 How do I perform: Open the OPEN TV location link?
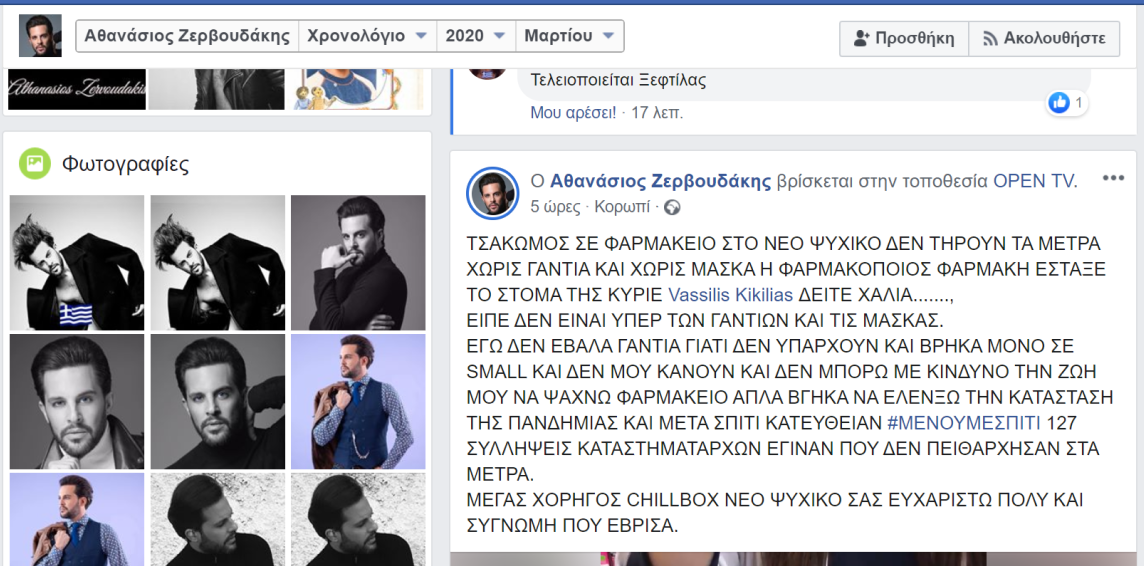(1033, 181)
